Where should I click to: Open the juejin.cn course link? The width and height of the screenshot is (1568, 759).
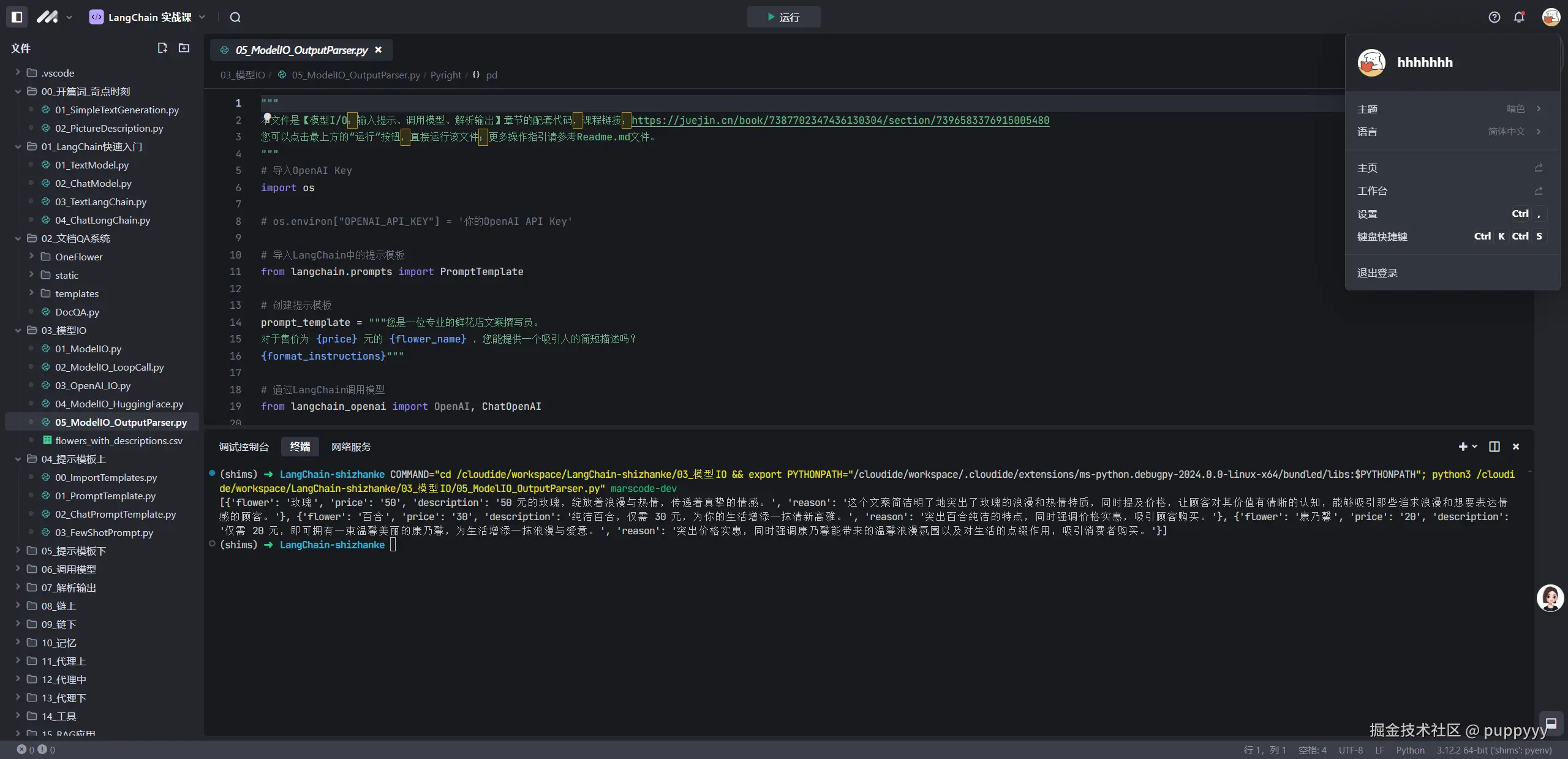click(840, 120)
